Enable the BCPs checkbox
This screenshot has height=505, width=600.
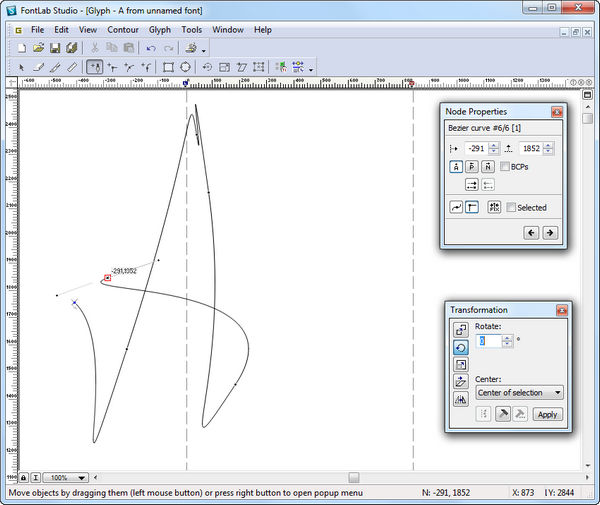(505, 167)
